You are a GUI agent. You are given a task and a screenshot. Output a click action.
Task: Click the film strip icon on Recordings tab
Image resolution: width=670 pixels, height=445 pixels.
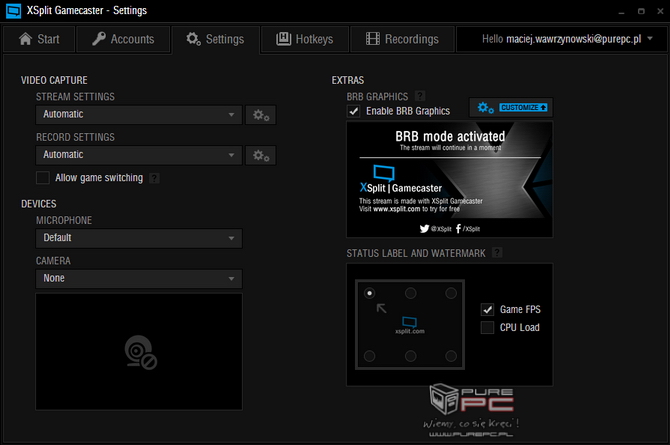(373, 39)
